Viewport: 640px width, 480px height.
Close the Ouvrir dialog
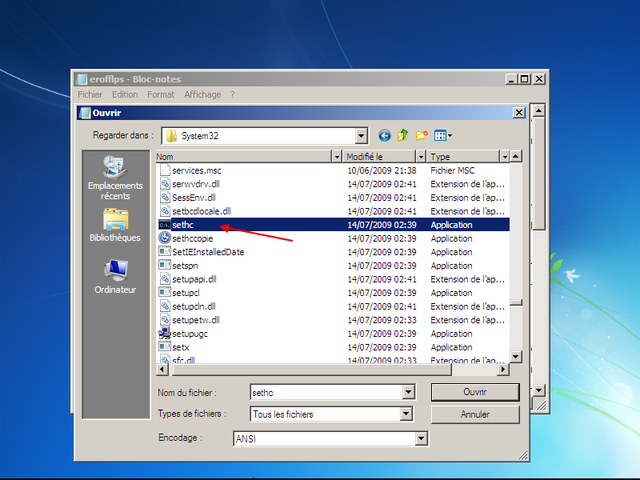[x=519, y=113]
